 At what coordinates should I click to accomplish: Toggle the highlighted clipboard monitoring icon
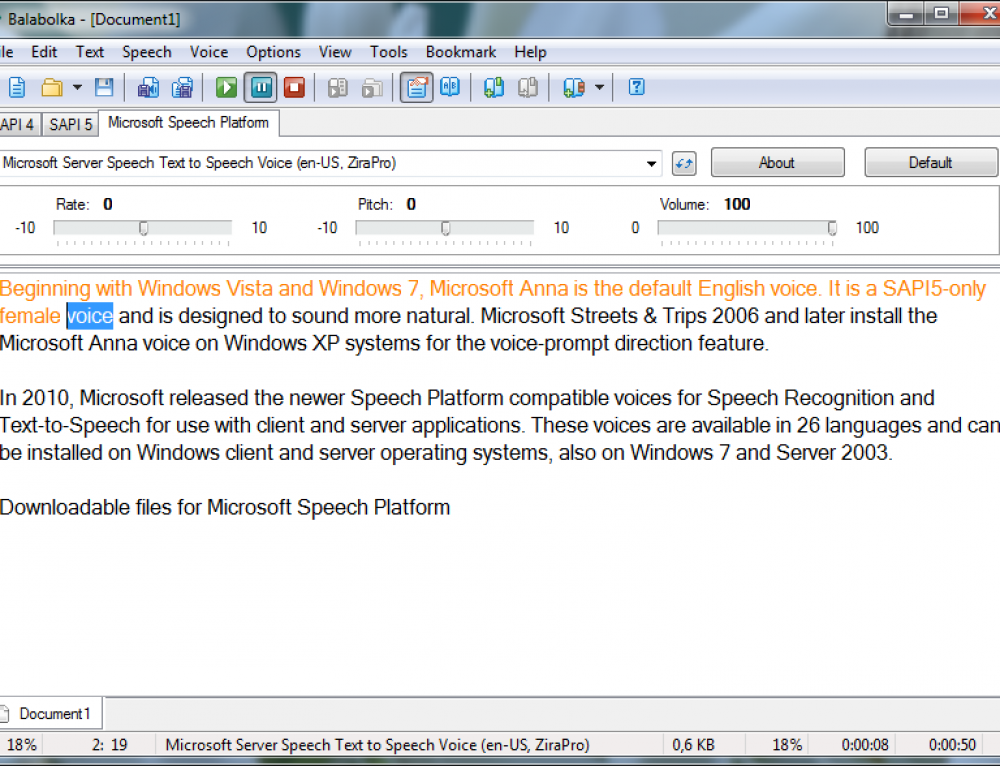[x=416, y=87]
